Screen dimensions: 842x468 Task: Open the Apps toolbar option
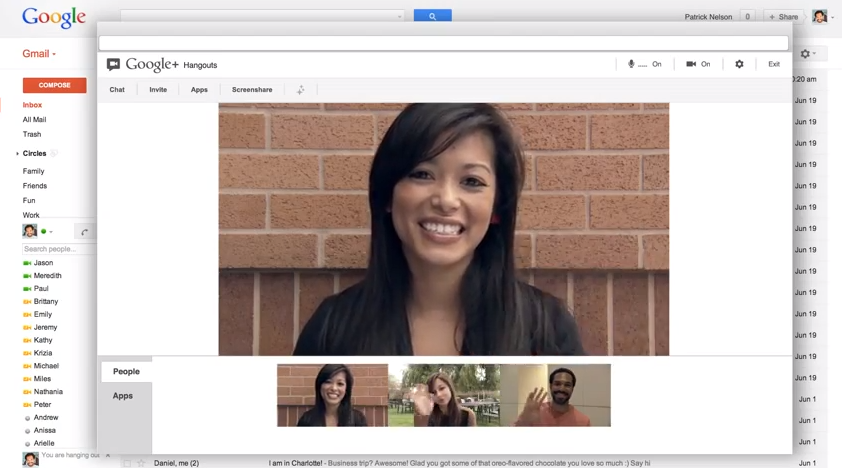click(x=199, y=90)
